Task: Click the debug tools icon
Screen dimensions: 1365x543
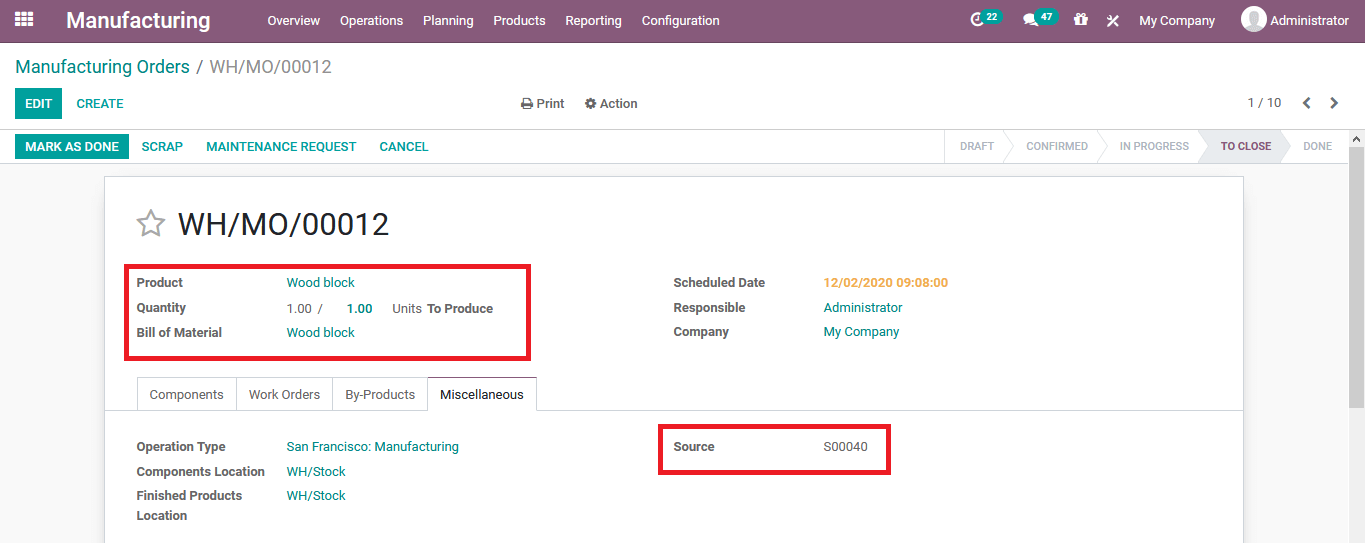Action: tap(1112, 20)
